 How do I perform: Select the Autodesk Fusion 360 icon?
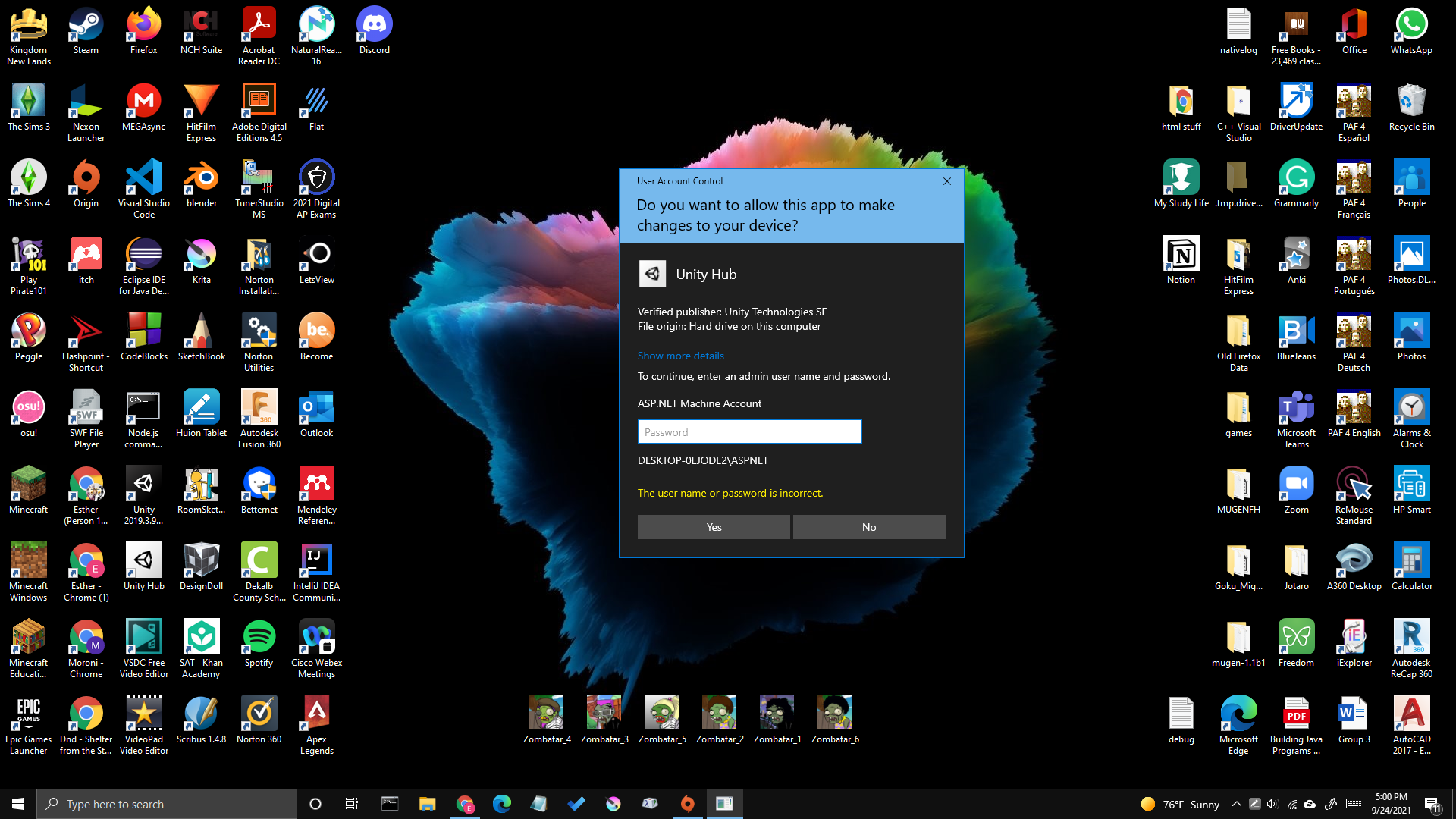pyautogui.click(x=259, y=419)
